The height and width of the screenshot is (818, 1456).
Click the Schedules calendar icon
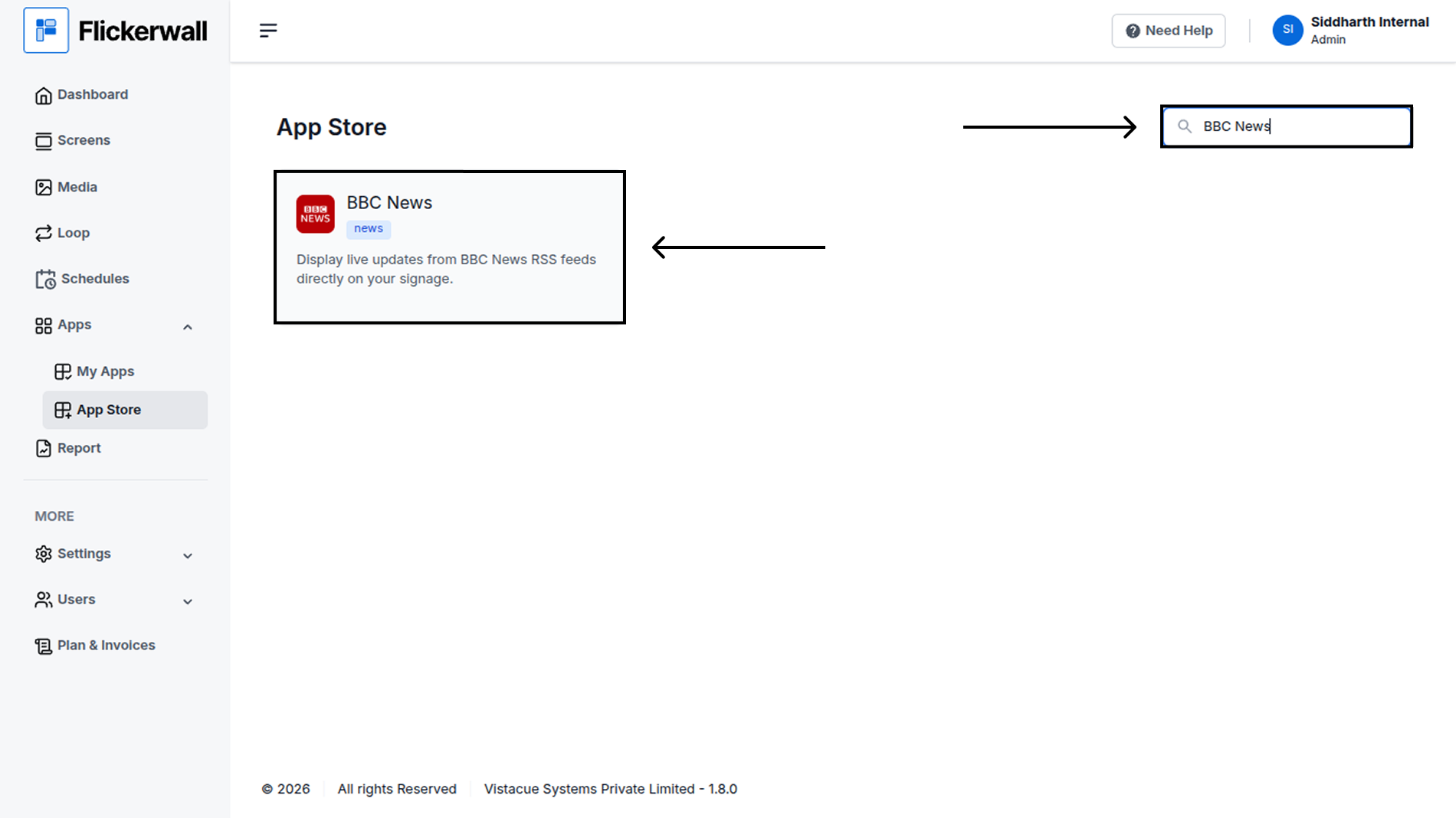click(x=45, y=280)
